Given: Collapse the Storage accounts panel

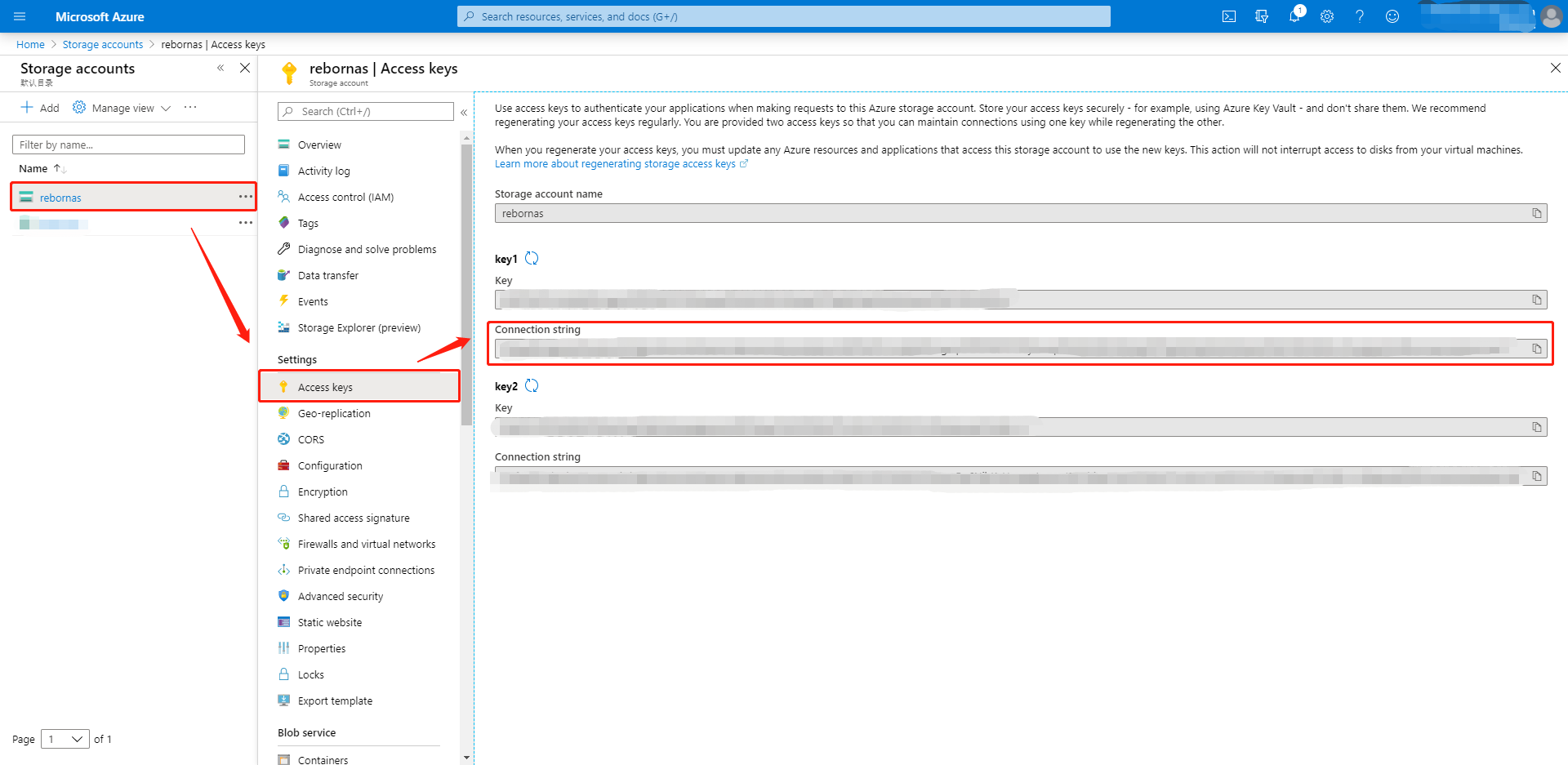Looking at the screenshot, I should point(220,69).
